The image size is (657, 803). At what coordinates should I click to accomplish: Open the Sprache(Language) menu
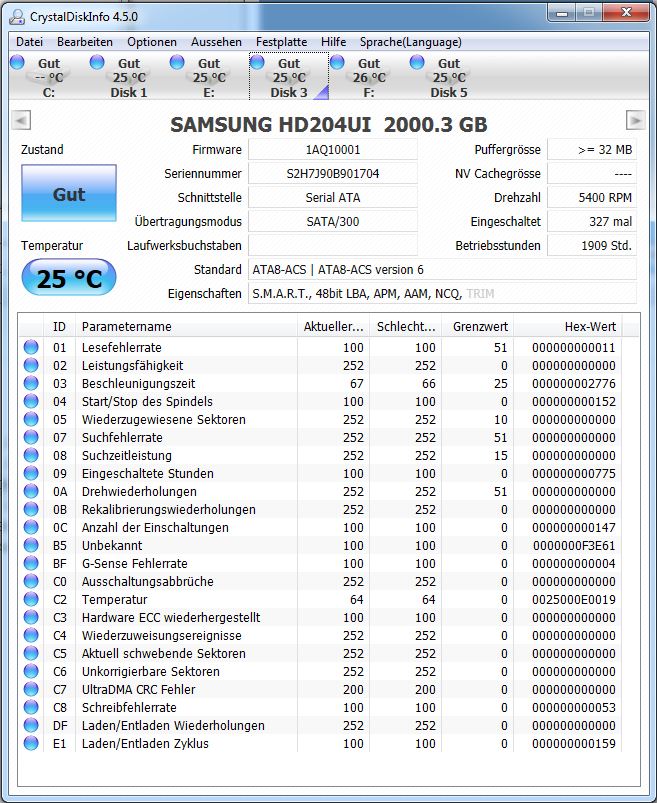tap(411, 42)
